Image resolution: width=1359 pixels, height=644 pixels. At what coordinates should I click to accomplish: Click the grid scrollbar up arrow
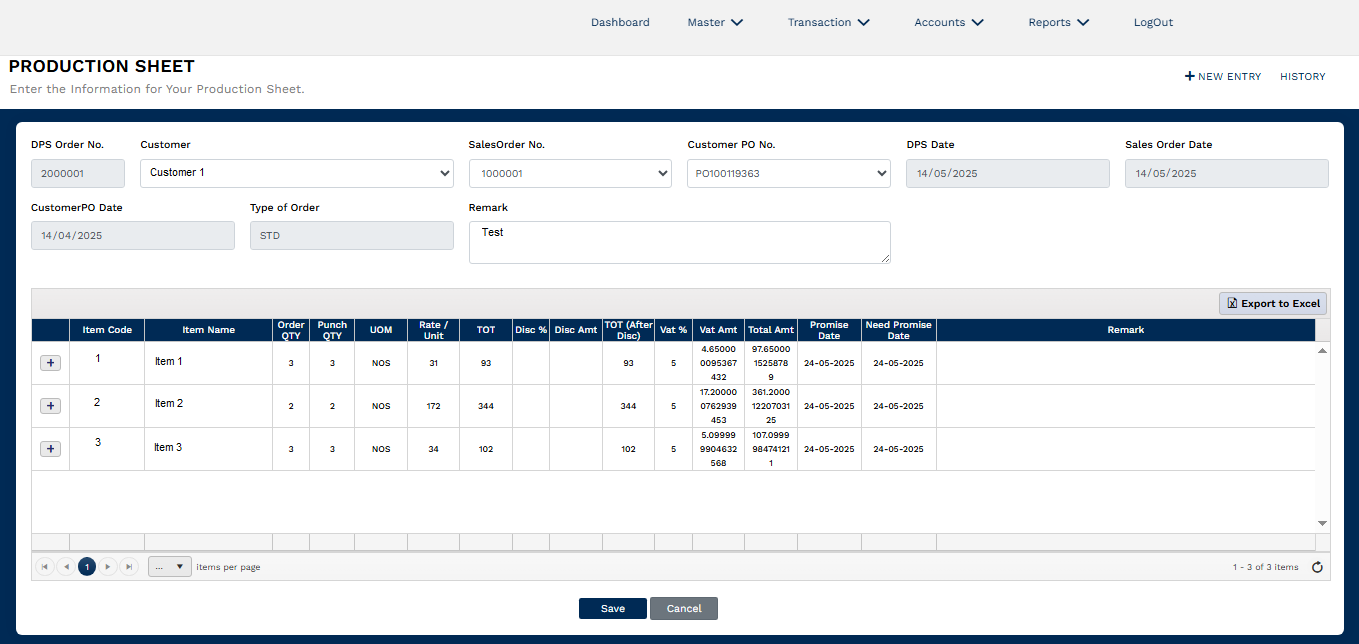1322,351
